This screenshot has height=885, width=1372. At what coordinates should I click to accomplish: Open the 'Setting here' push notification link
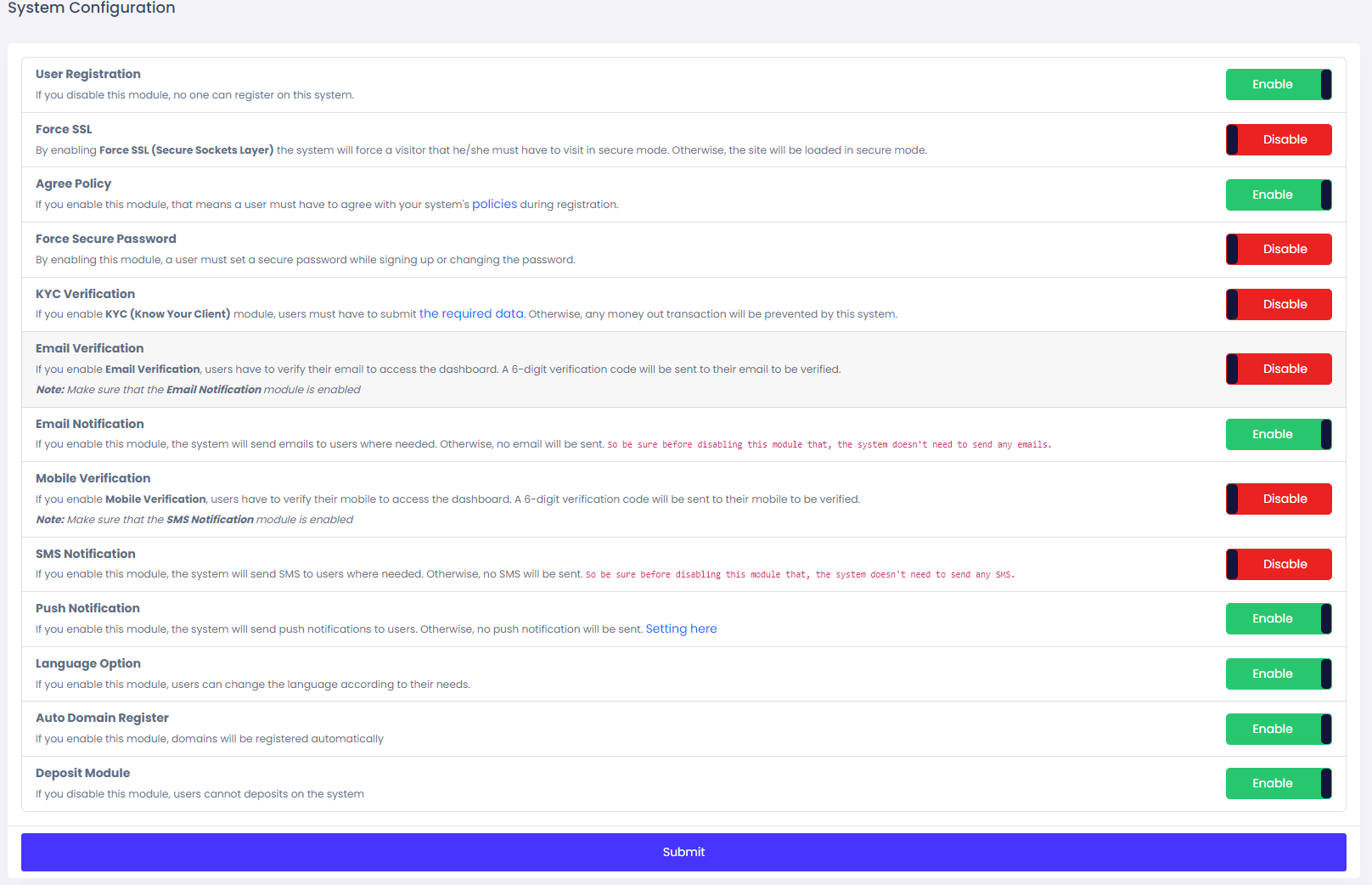(x=681, y=629)
